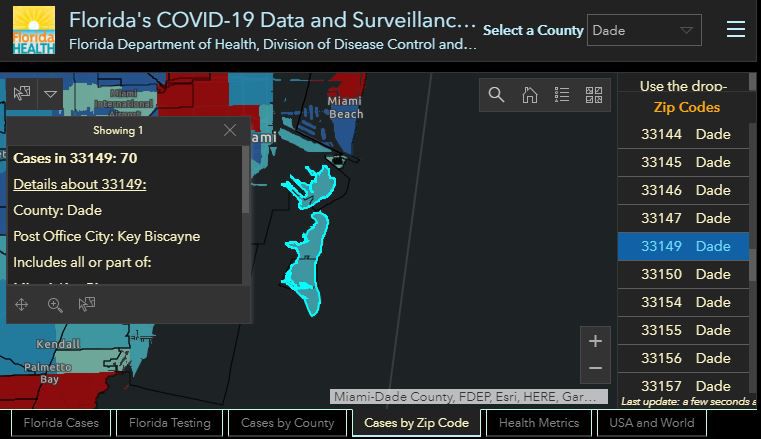Screen dimensions: 761x439
Task: Switch to Florida Testing tab
Action: point(169,423)
